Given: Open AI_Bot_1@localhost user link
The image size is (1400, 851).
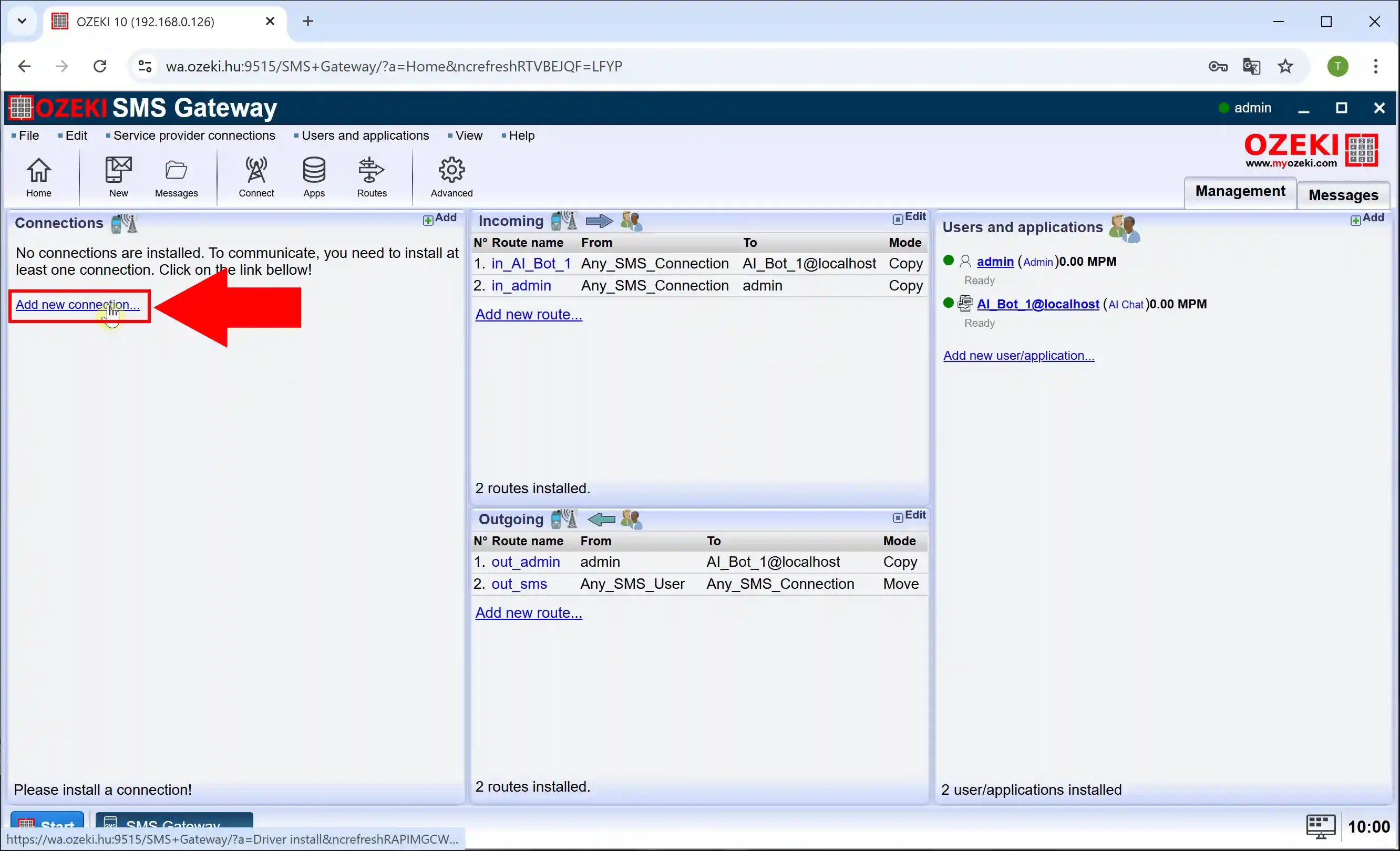Looking at the screenshot, I should (1038, 304).
